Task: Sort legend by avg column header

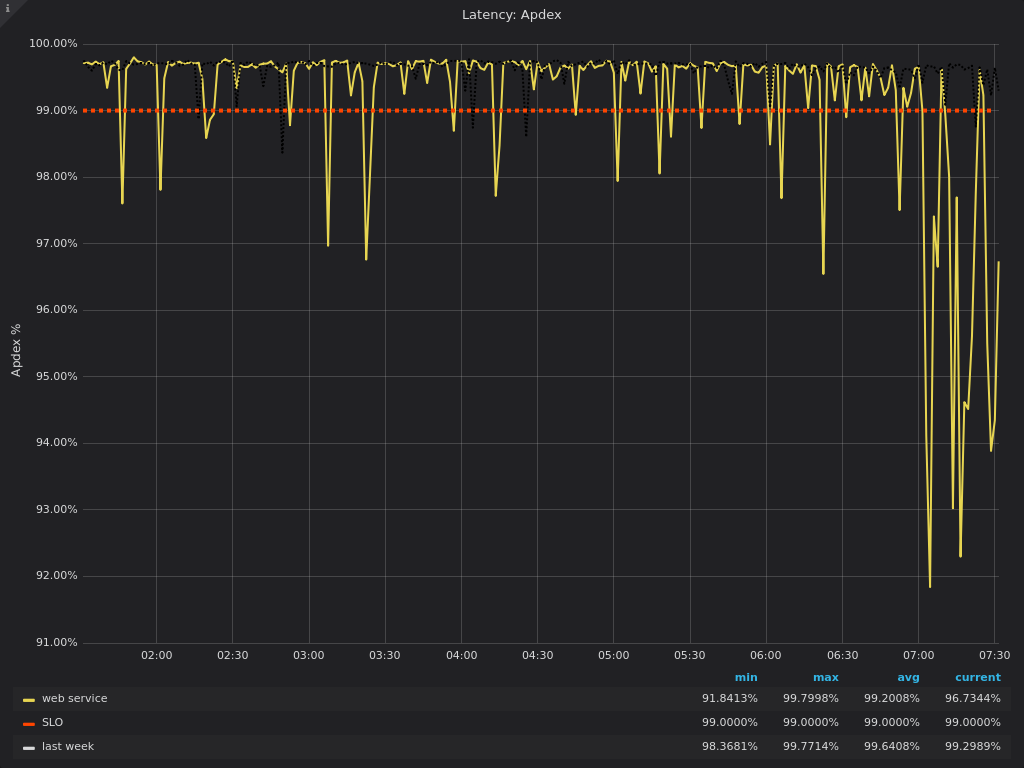Action: click(908, 677)
